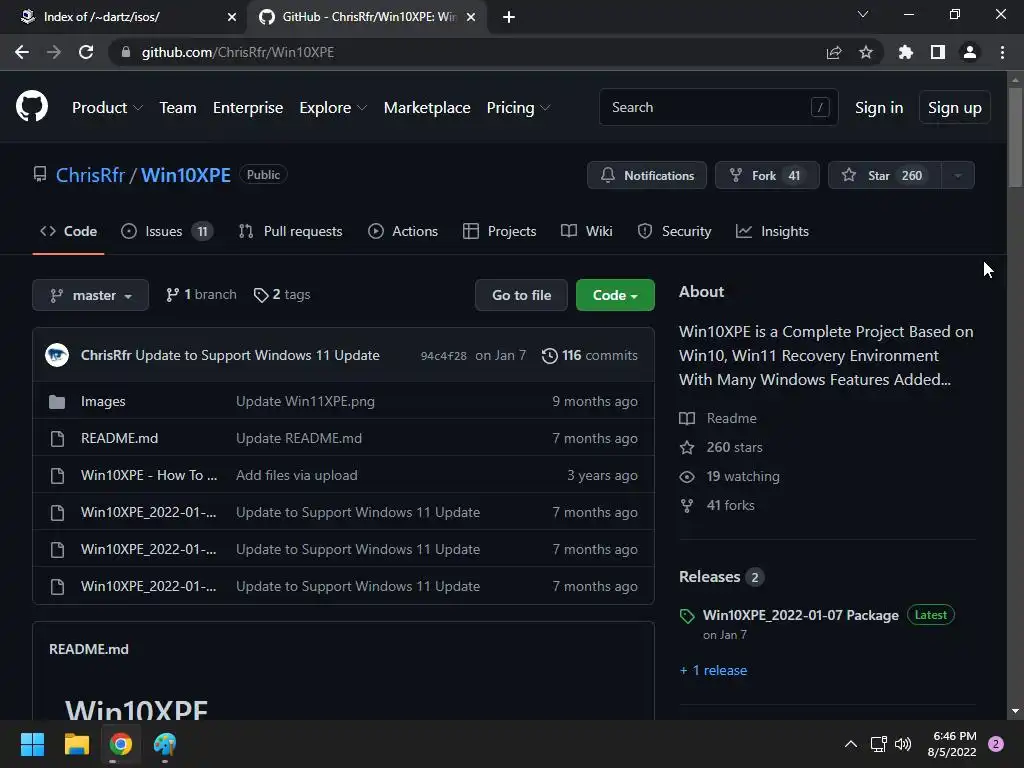
Task: Open the Windows Start menu
Action: 32,744
